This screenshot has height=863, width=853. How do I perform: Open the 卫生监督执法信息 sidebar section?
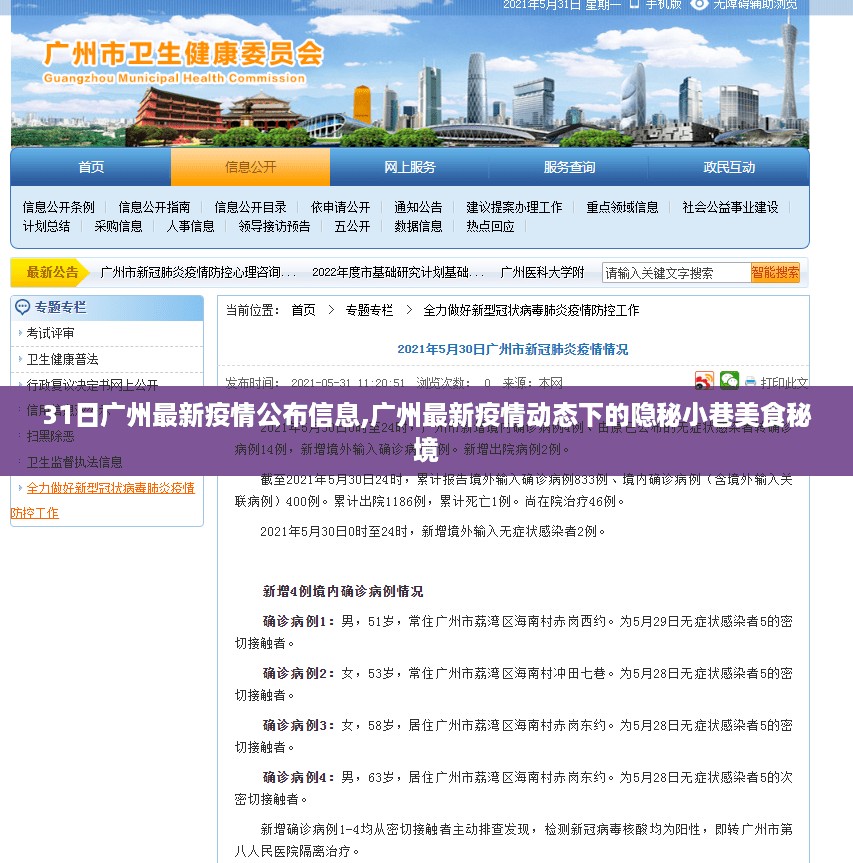tap(74, 462)
